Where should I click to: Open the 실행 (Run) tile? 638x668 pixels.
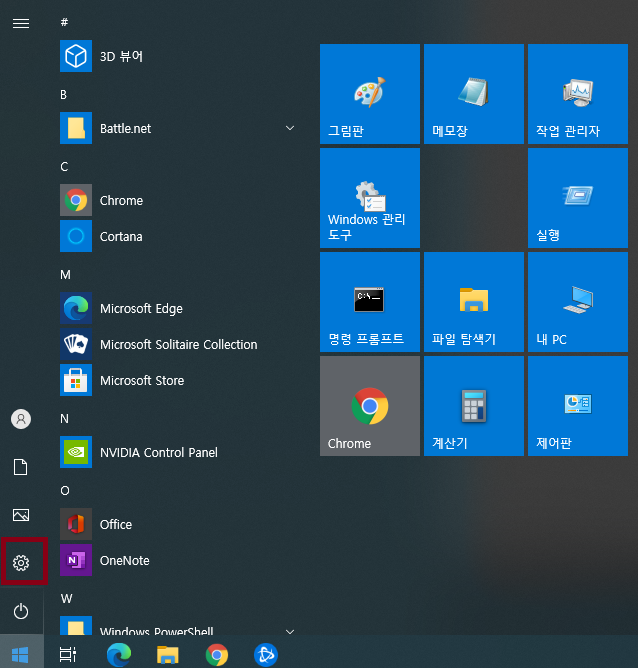[578, 198]
